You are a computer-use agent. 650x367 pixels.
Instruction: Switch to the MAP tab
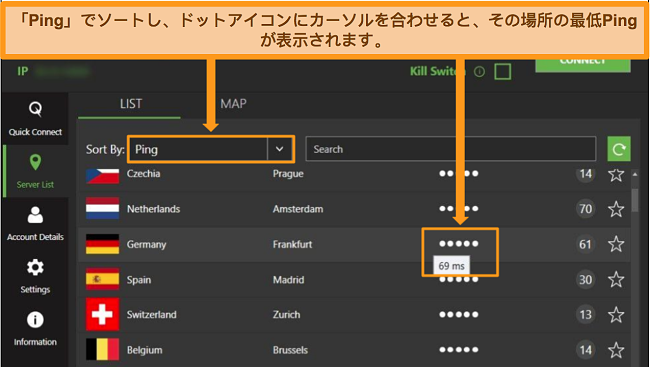233,104
